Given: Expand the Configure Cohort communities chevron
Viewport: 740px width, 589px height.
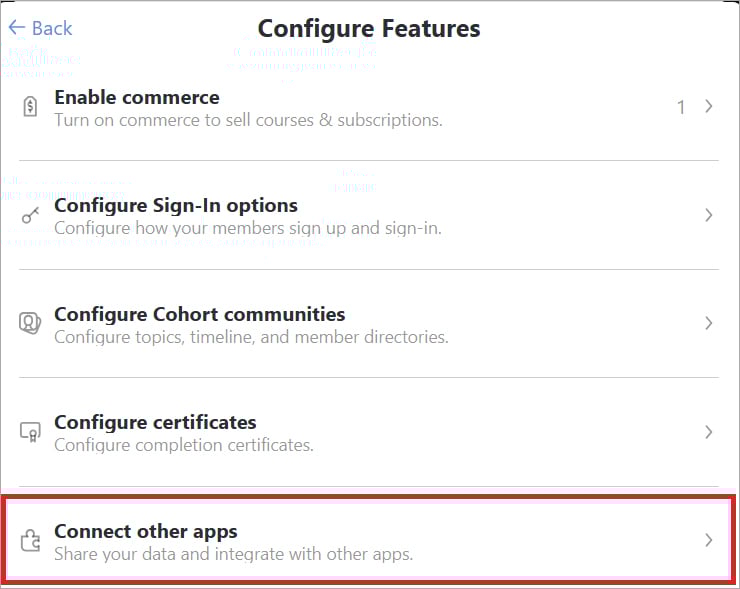Looking at the screenshot, I should coord(708,323).
